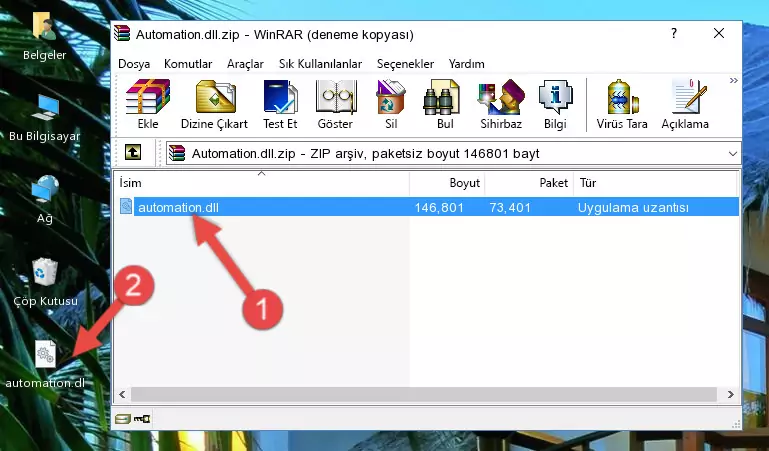Screen dimensions: 769x451
Task: Click the help question mark button
Action: click(x=674, y=33)
